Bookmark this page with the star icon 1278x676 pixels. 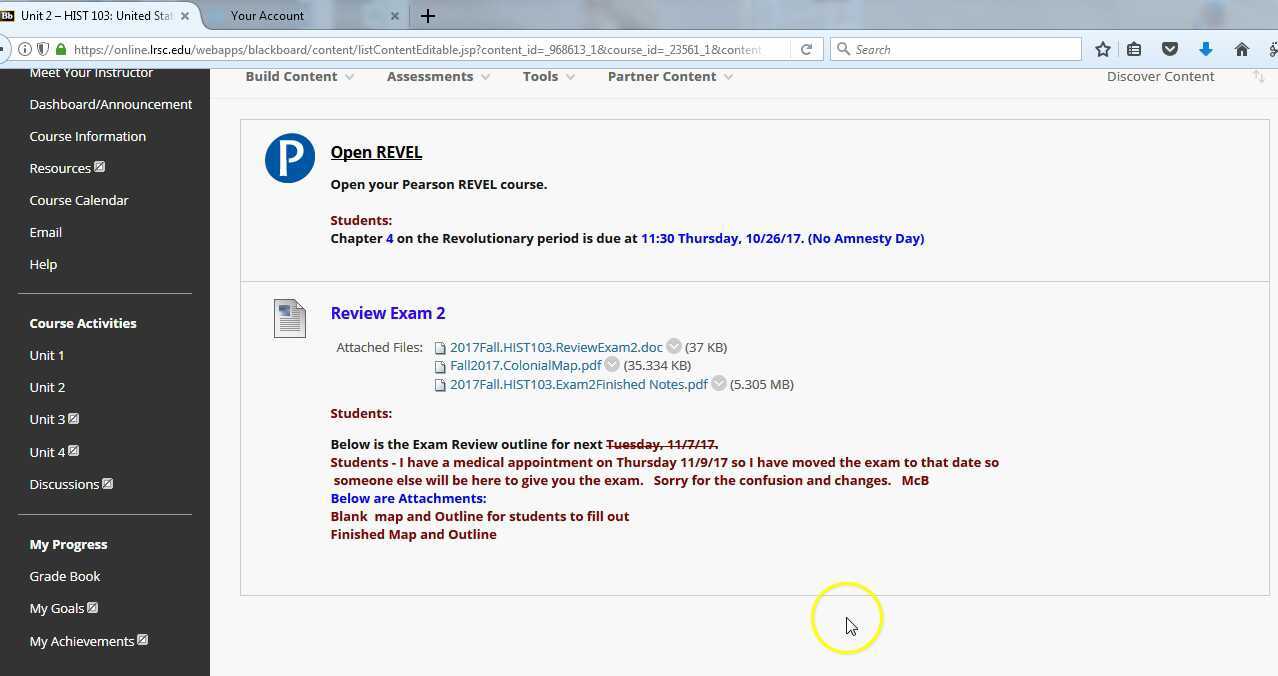pos(1102,49)
